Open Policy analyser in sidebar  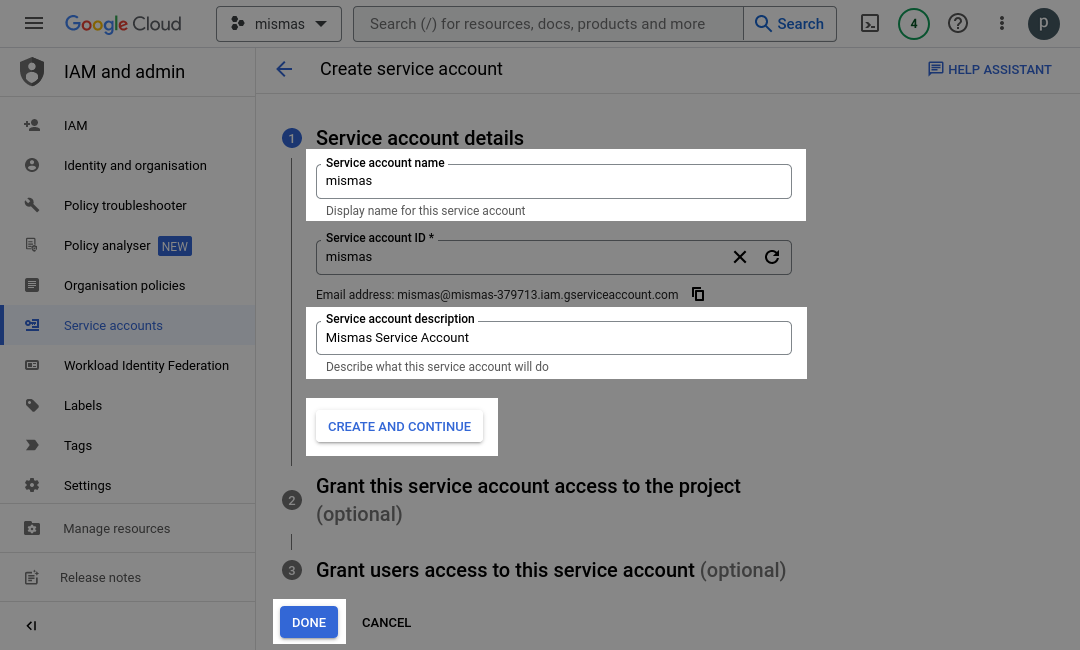tap(127, 245)
